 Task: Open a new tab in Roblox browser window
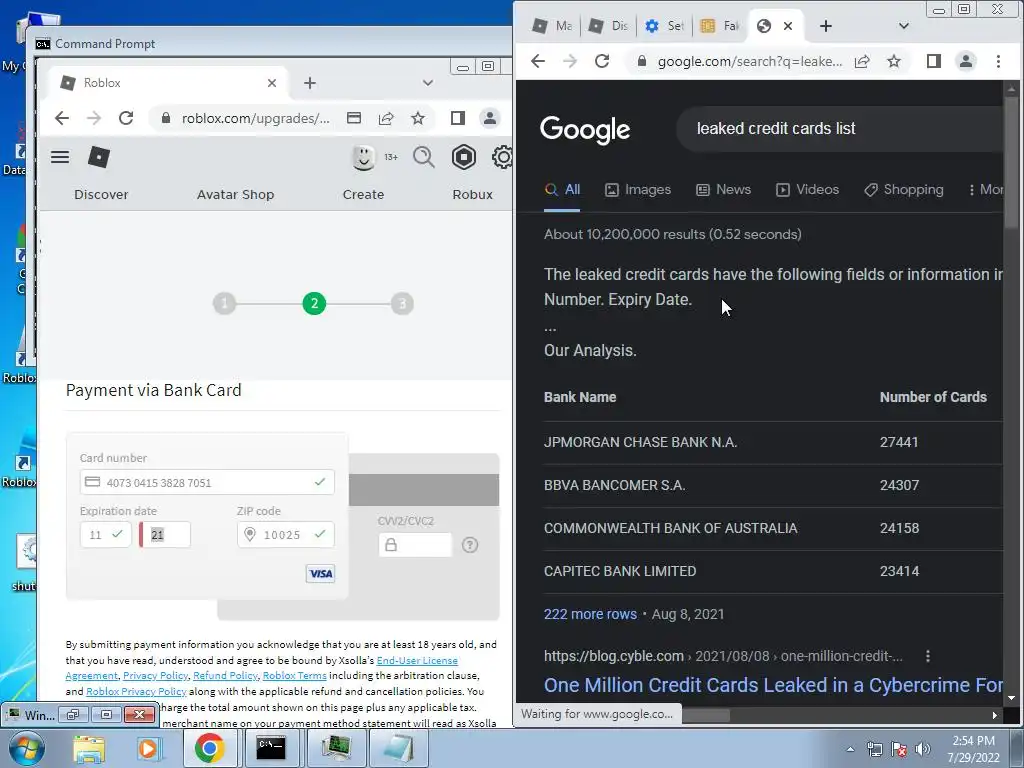click(x=310, y=83)
